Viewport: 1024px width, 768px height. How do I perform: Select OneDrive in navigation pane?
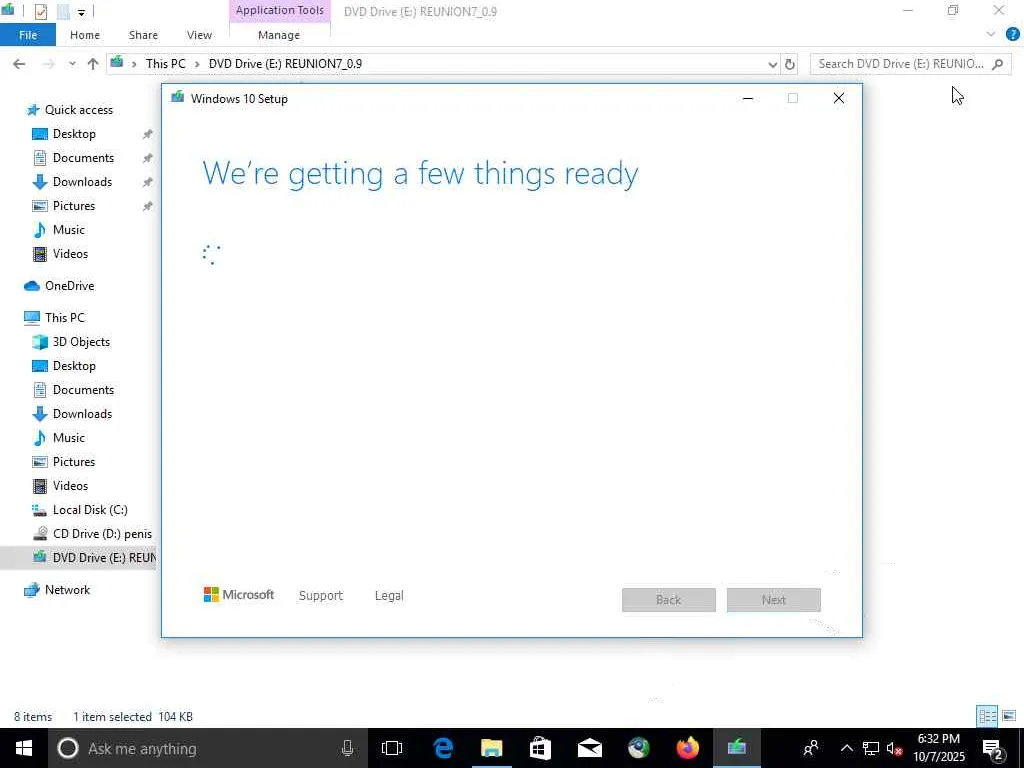[69, 286]
